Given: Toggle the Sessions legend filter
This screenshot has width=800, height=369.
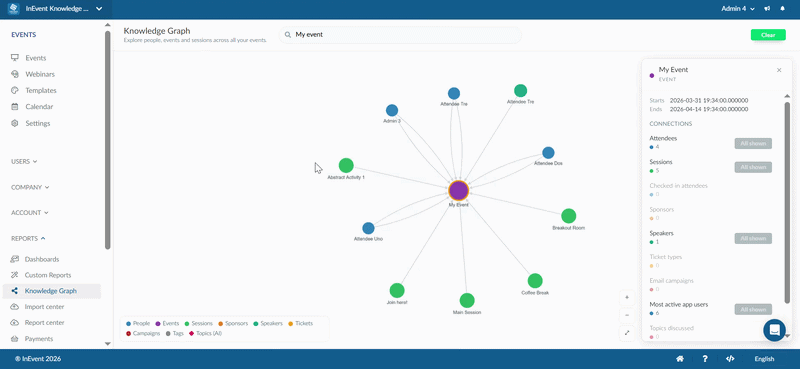Looking at the screenshot, I should pos(198,324).
